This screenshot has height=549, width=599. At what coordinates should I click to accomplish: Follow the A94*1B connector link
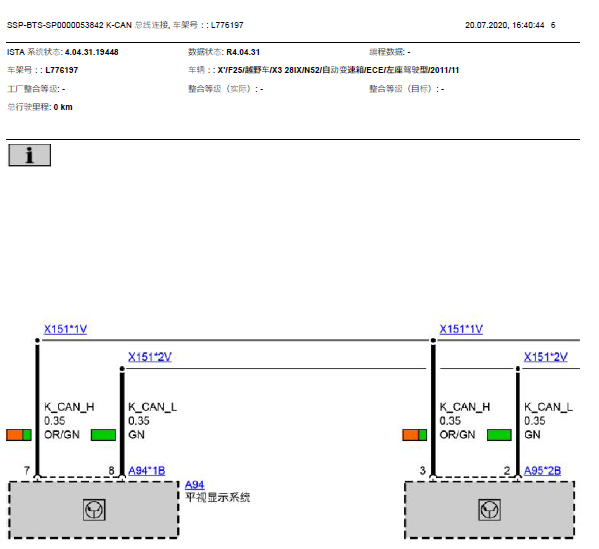(x=147, y=471)
